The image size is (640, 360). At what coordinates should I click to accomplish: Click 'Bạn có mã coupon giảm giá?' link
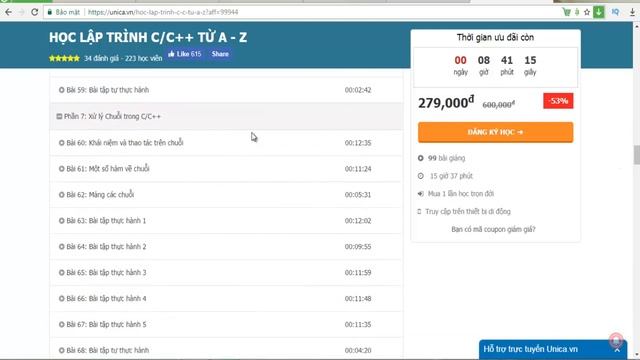coord(493,229)
